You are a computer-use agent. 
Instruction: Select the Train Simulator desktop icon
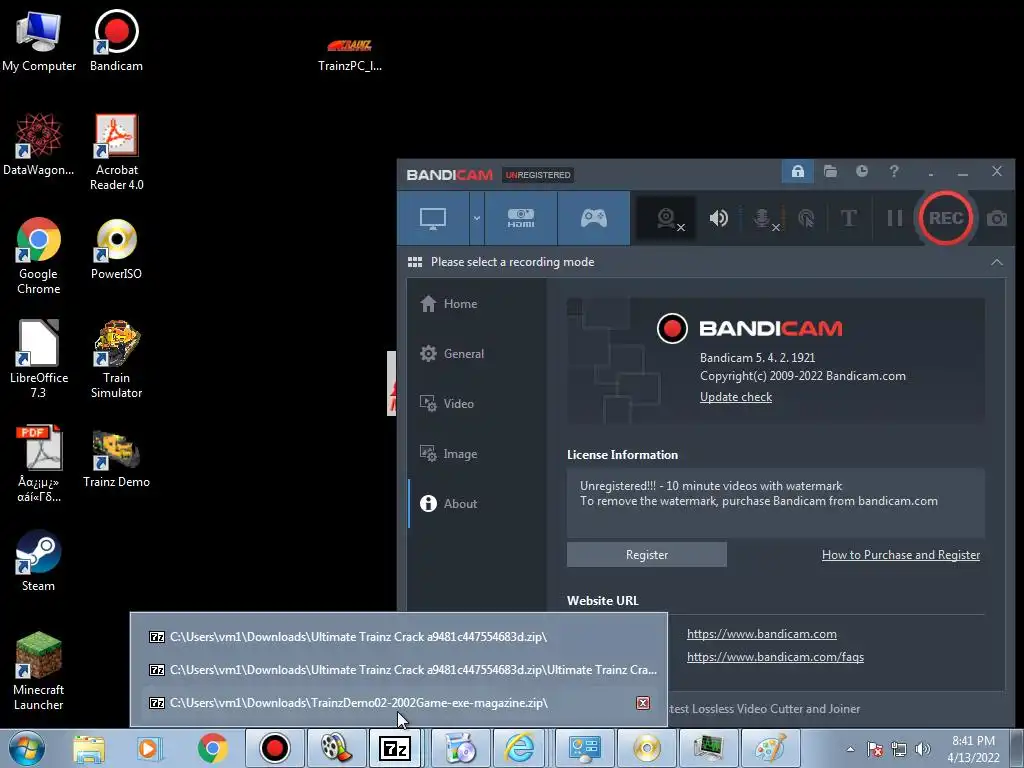click(116, 359)
